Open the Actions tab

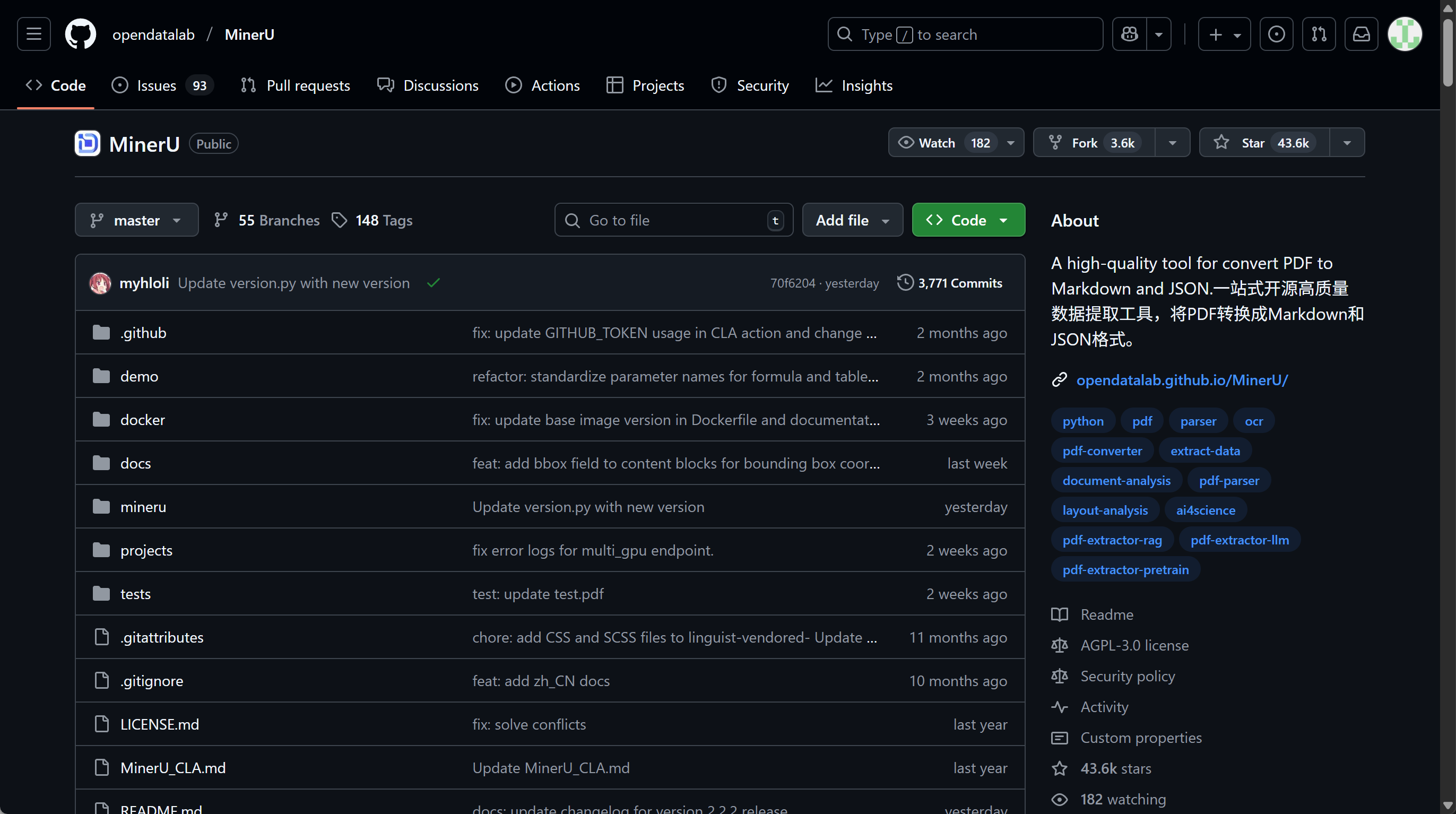click(x=543, y=85)
